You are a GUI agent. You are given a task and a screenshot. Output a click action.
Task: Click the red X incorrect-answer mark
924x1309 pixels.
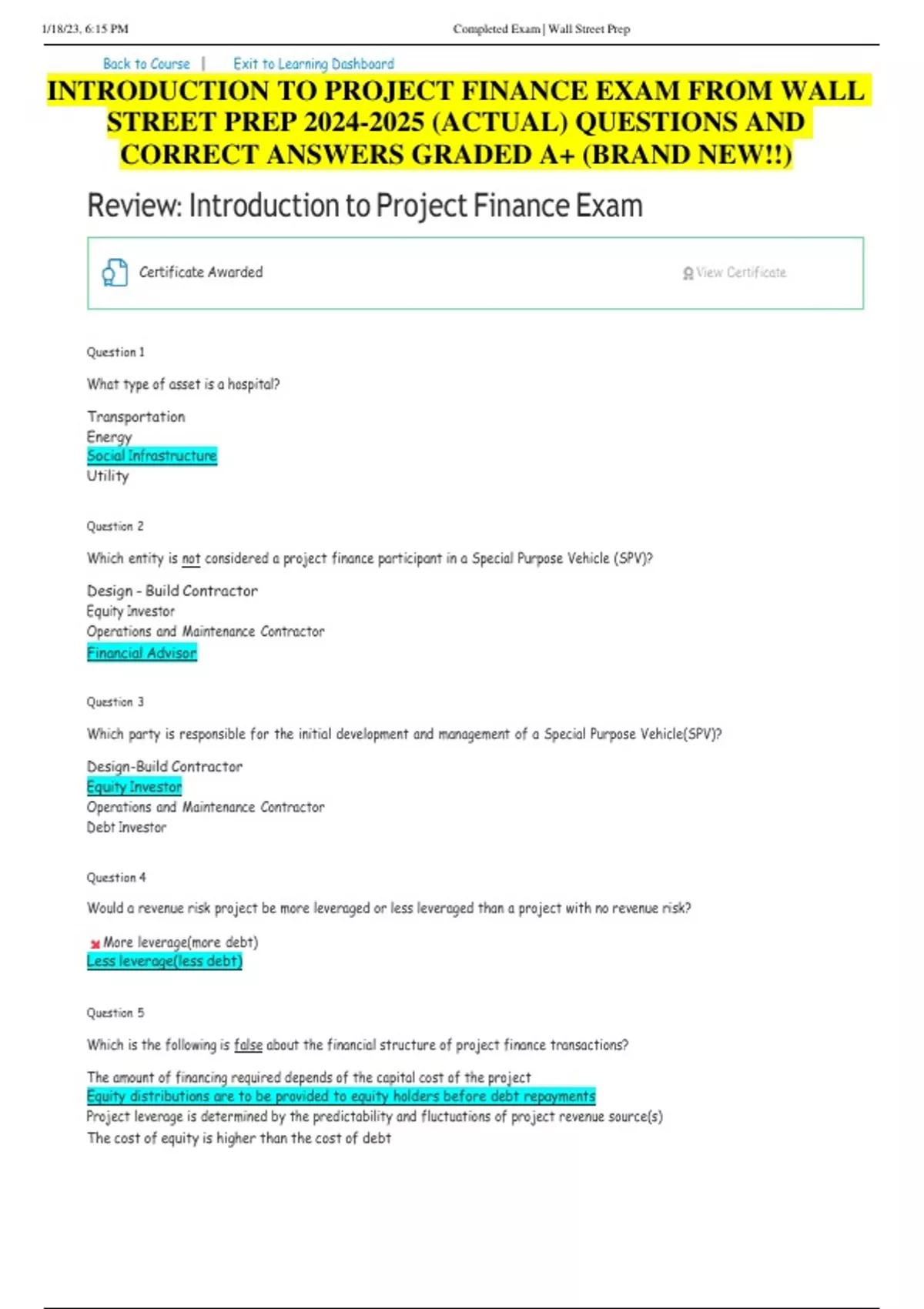click(x=95, y=943)
